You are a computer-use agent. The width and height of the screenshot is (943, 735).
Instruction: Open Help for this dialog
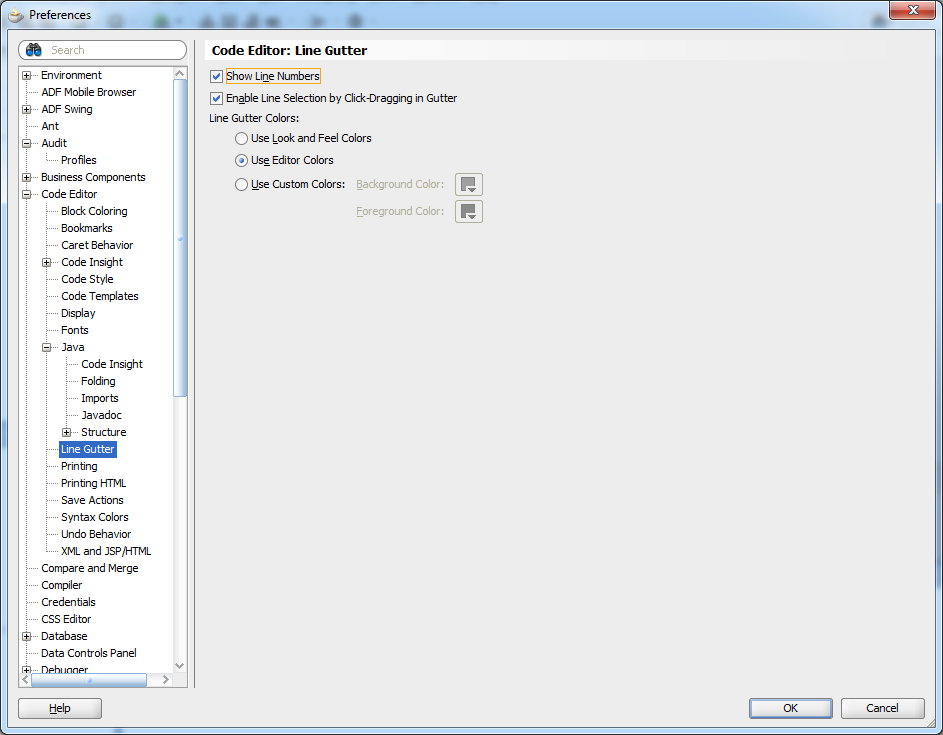click(59, 708)
